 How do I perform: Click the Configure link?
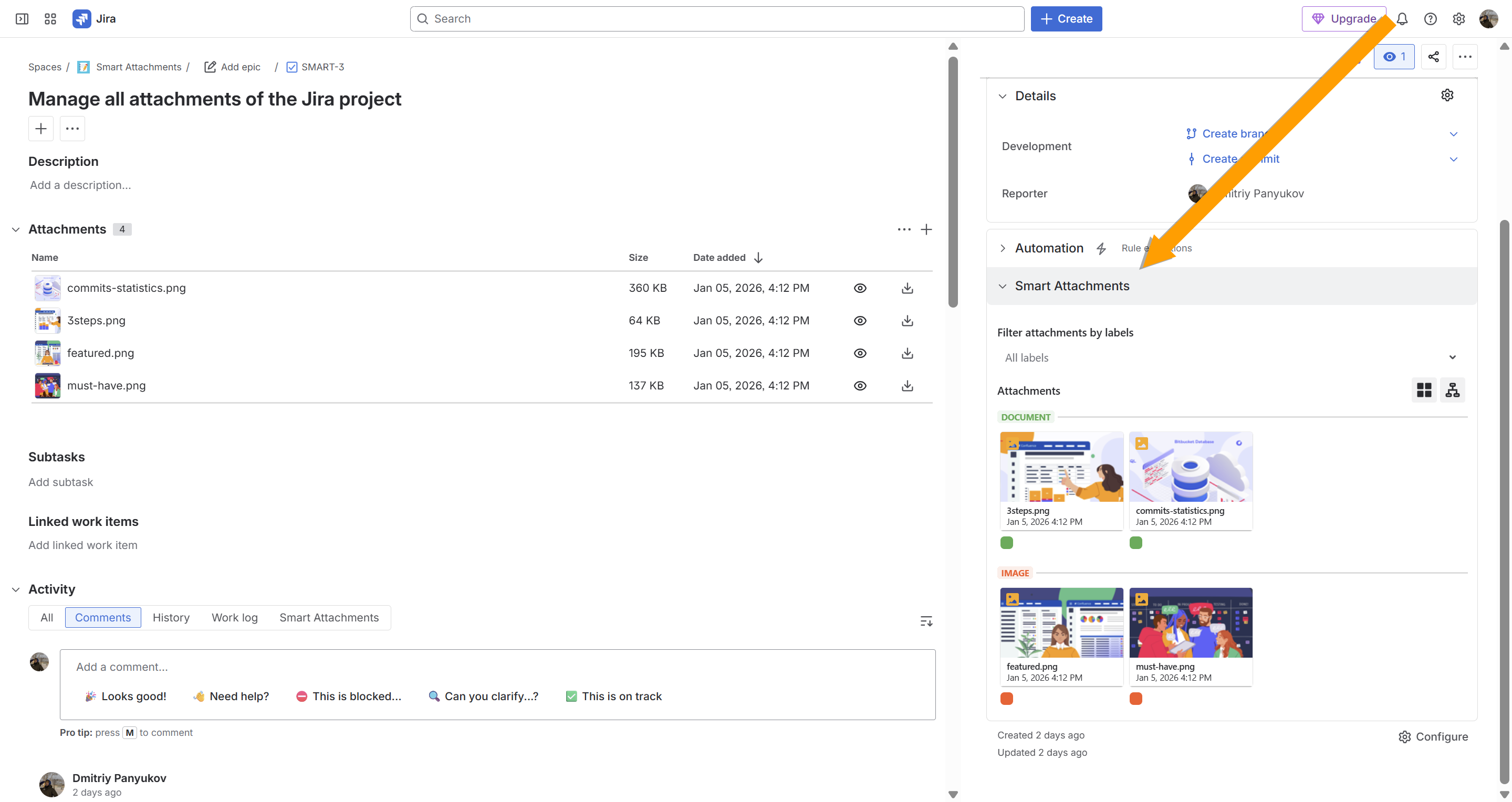(x=1433, y=737)
